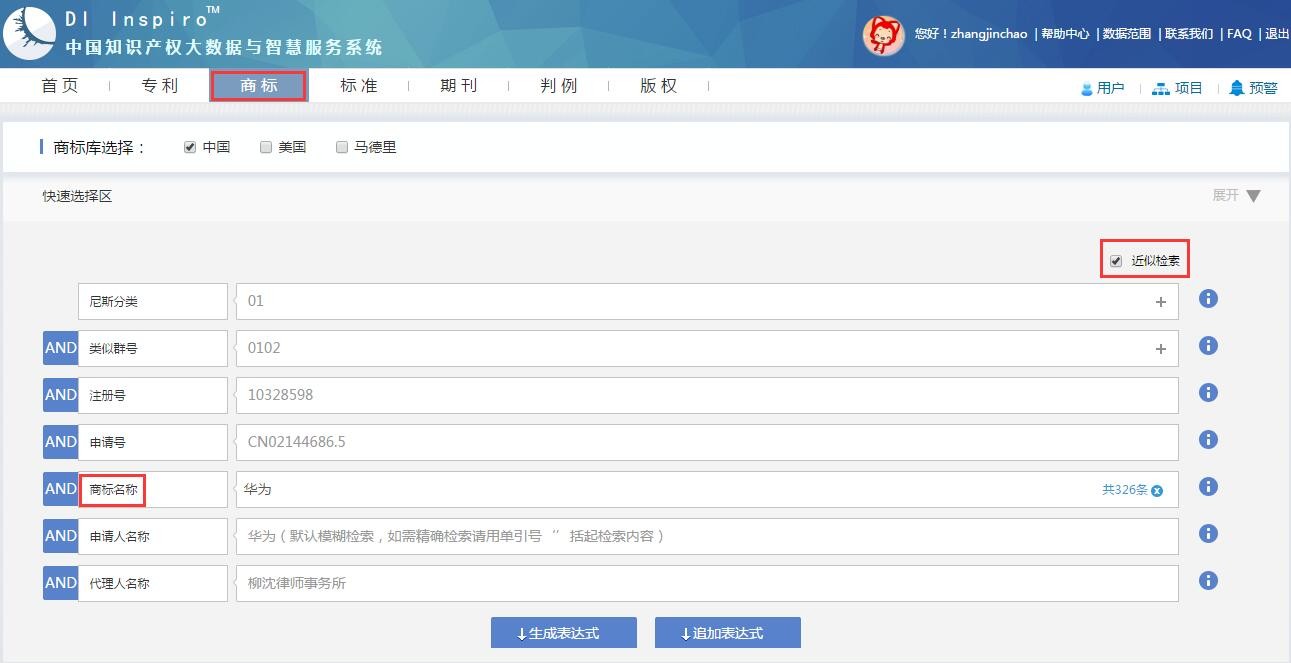
Task: Open the 期刊 navigation tab
Action: (x=459, y=86)
